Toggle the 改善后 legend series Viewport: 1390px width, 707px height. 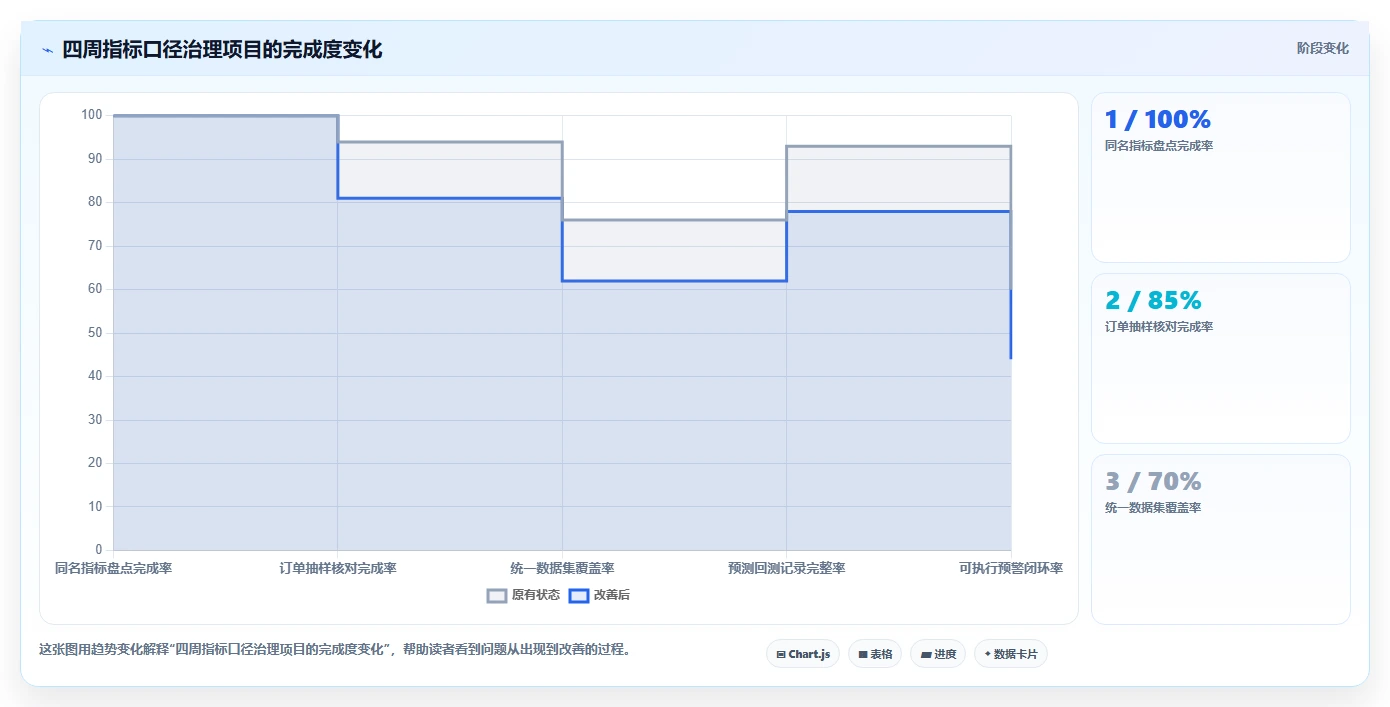(599, 595)
